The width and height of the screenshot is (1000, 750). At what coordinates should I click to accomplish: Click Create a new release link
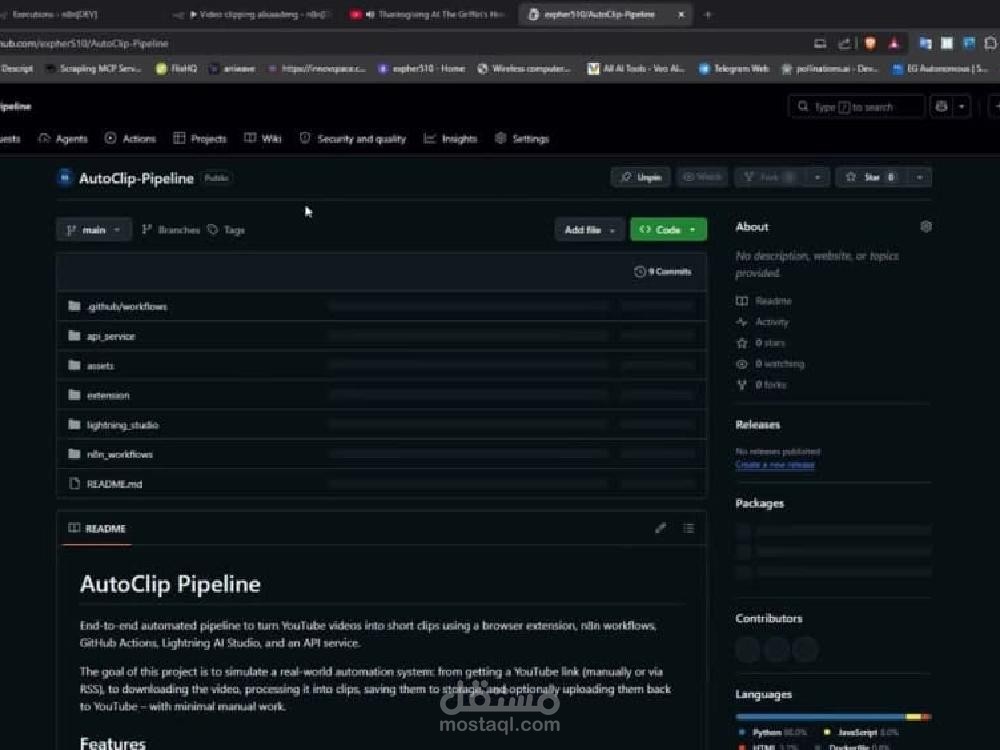775,464
